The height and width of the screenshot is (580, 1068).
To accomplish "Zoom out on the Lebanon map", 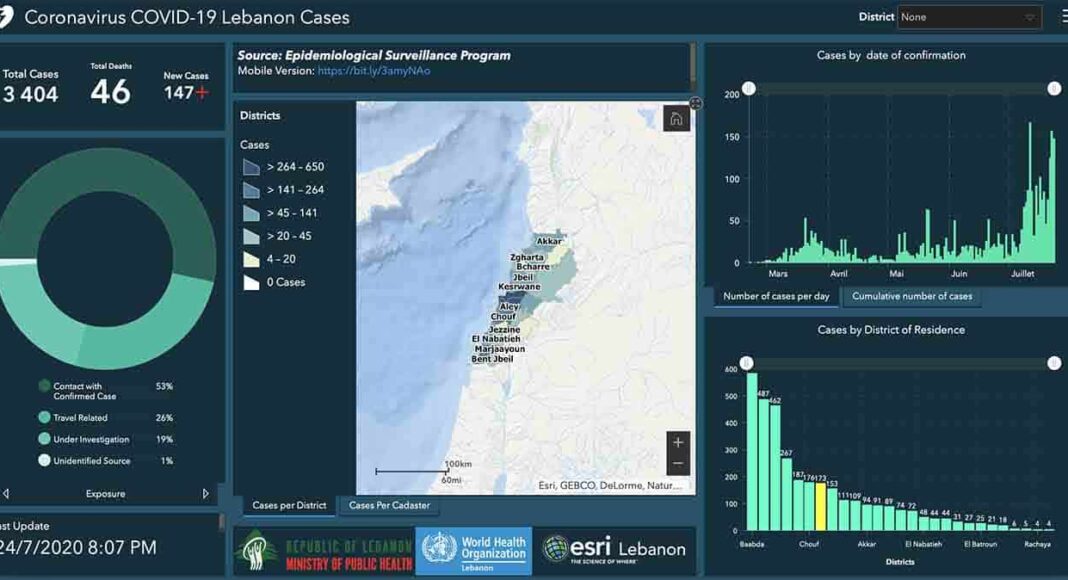I will (x=678, y=464).
